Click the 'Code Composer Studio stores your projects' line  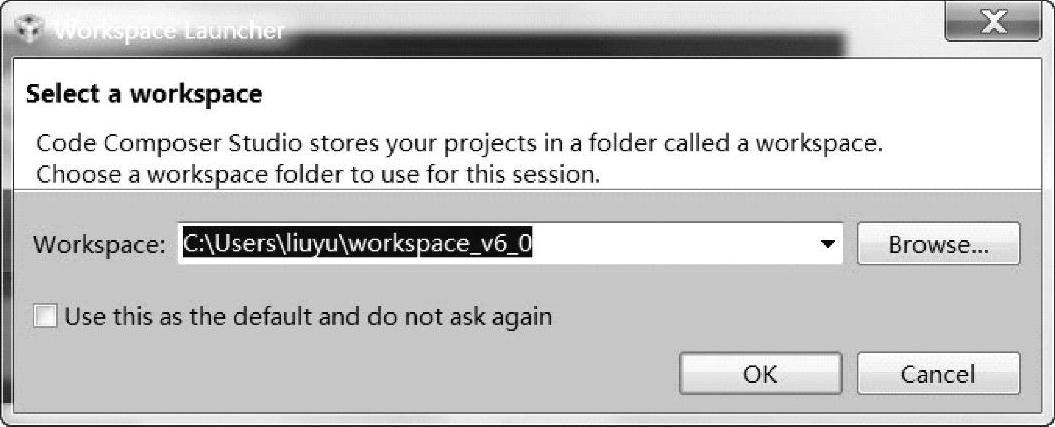tap(459, 143)
